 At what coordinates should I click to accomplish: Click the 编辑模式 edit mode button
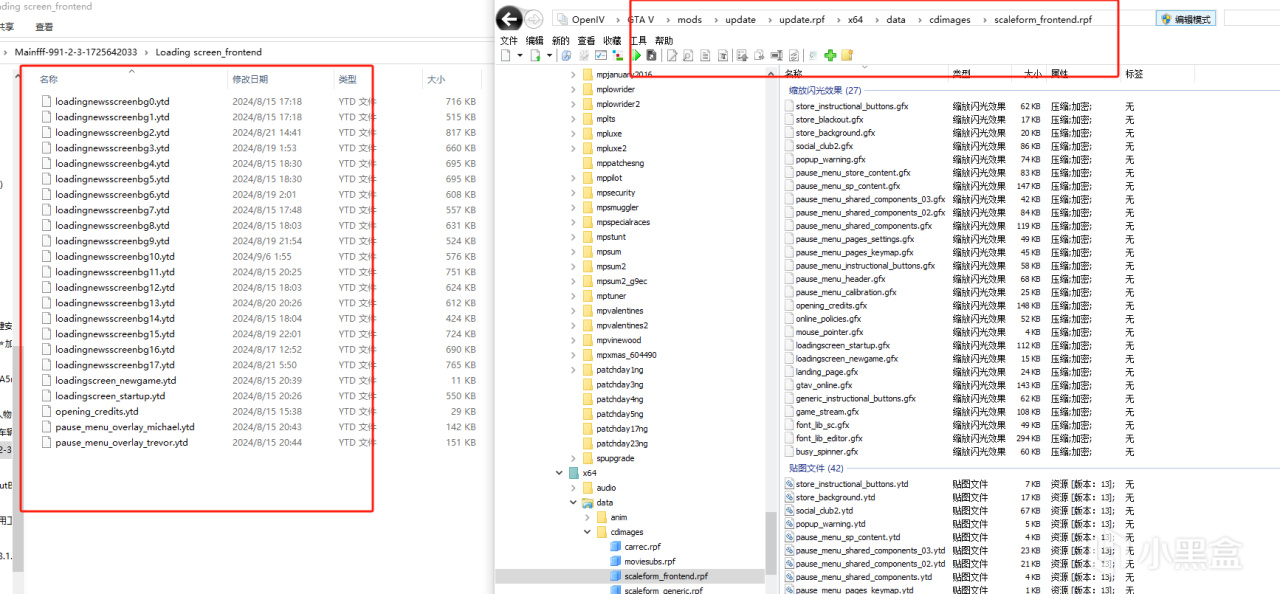pos(1187,19)
